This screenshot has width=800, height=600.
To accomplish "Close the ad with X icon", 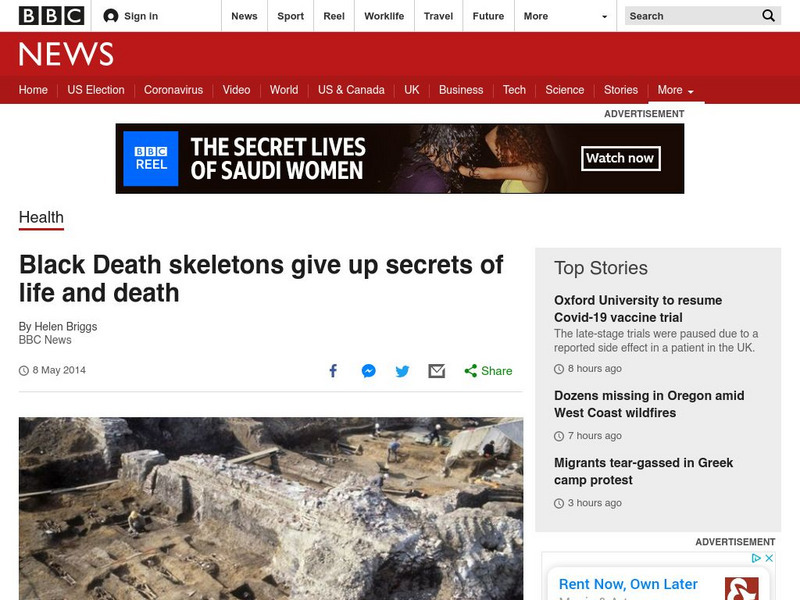I will (x=769, y=558).
